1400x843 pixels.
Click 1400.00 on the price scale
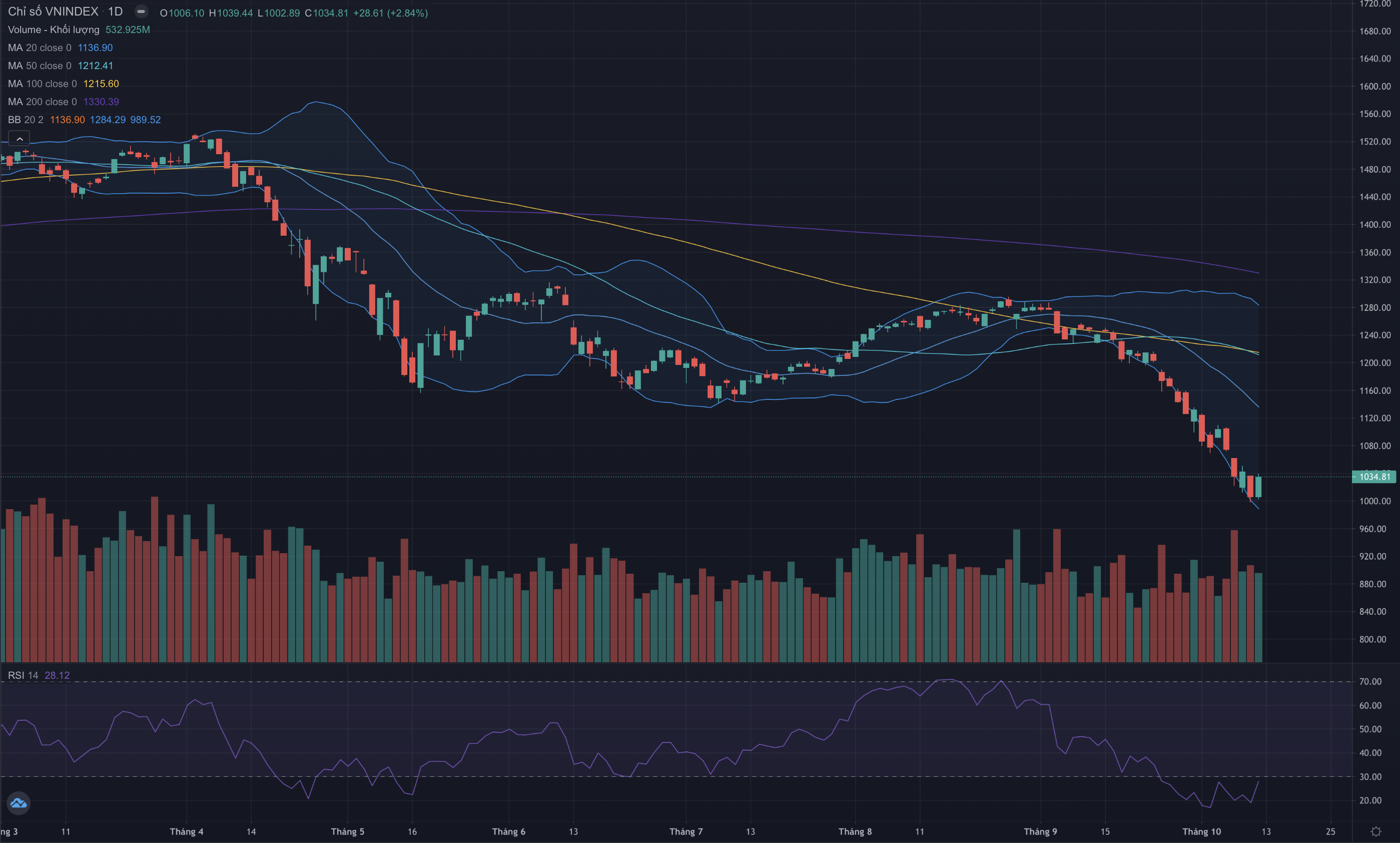[x=1375, y=224]
